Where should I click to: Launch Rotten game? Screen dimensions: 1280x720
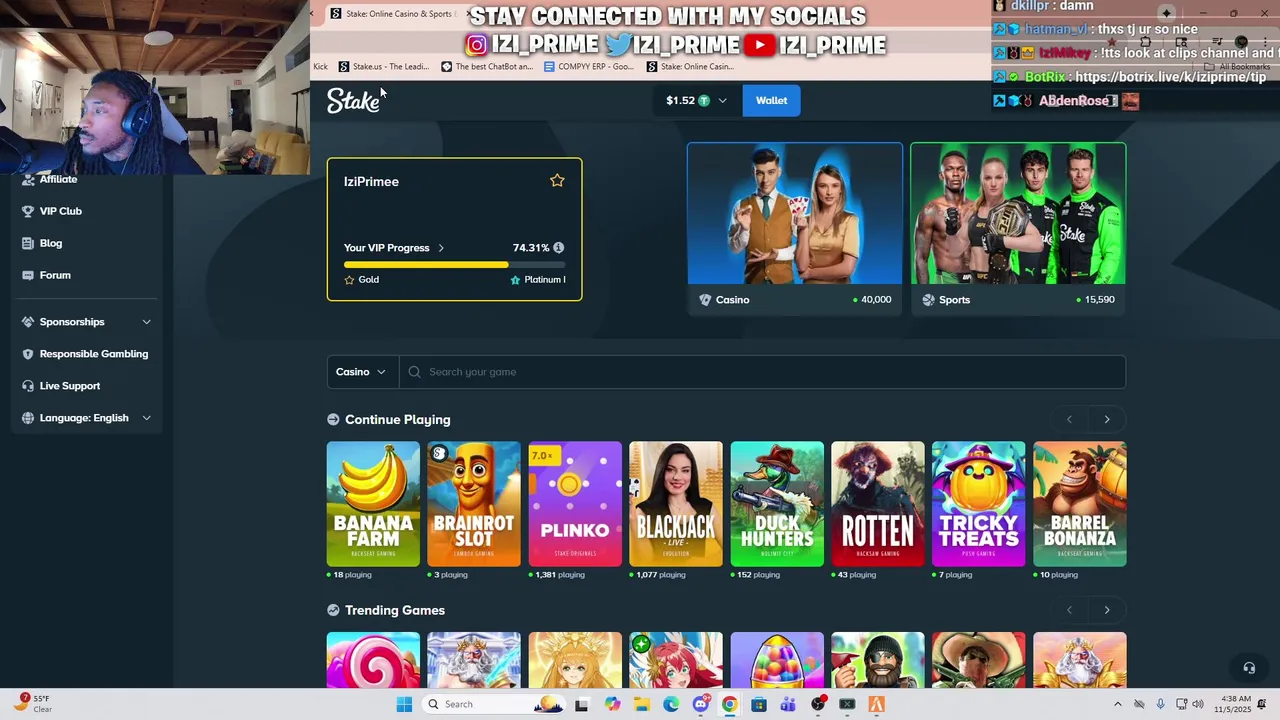(878, 504)
